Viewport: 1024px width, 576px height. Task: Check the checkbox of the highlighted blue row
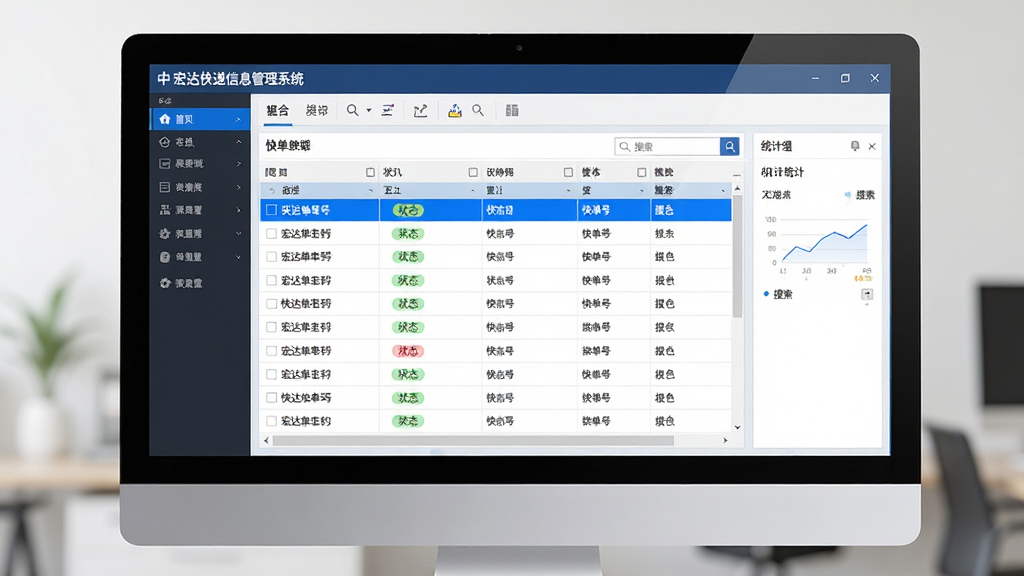coord(271,210)
